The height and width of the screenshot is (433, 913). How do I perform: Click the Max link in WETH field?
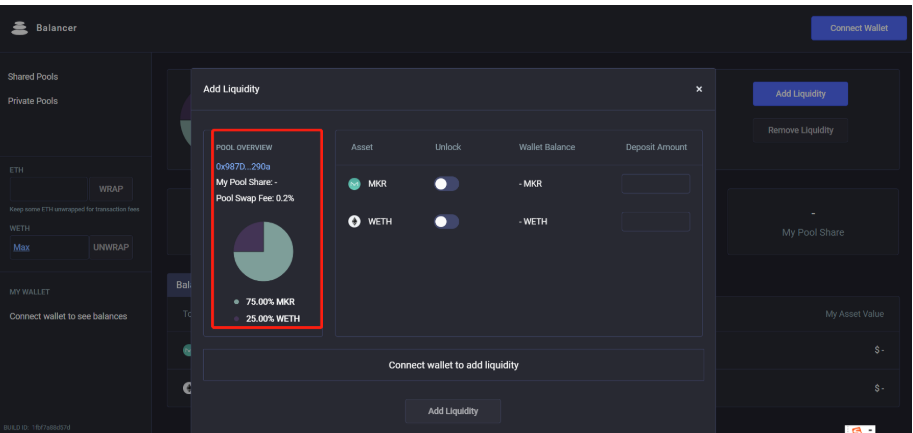[x=22, y=247]
